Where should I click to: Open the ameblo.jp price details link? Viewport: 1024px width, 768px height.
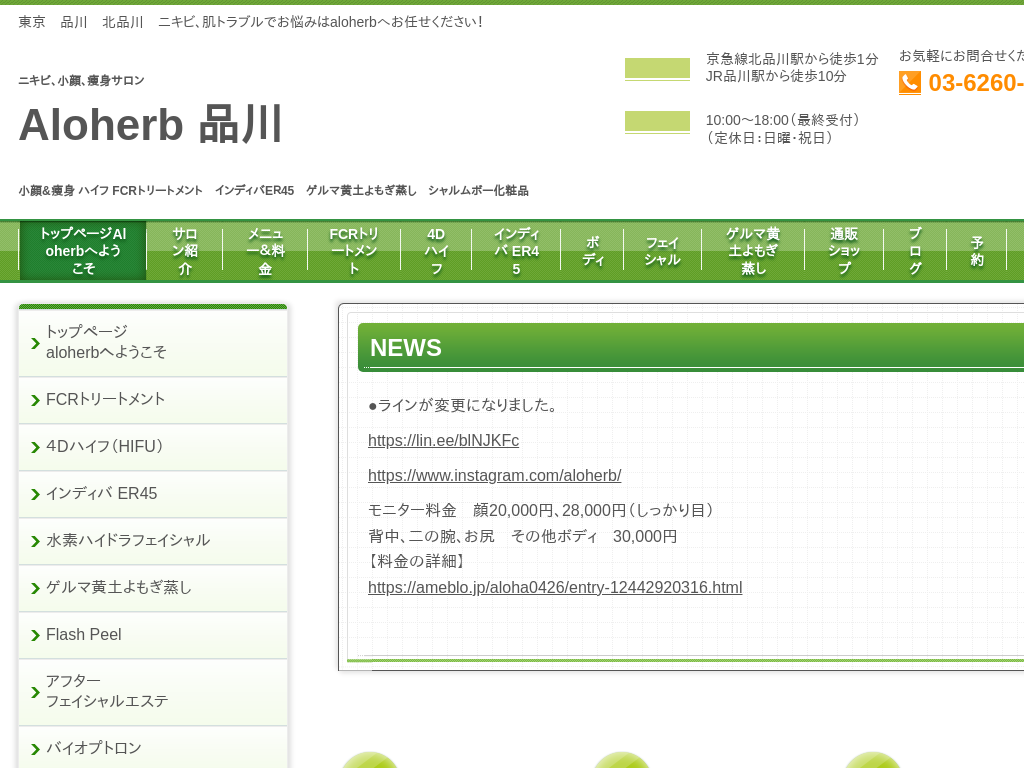[x=555, y=588]
